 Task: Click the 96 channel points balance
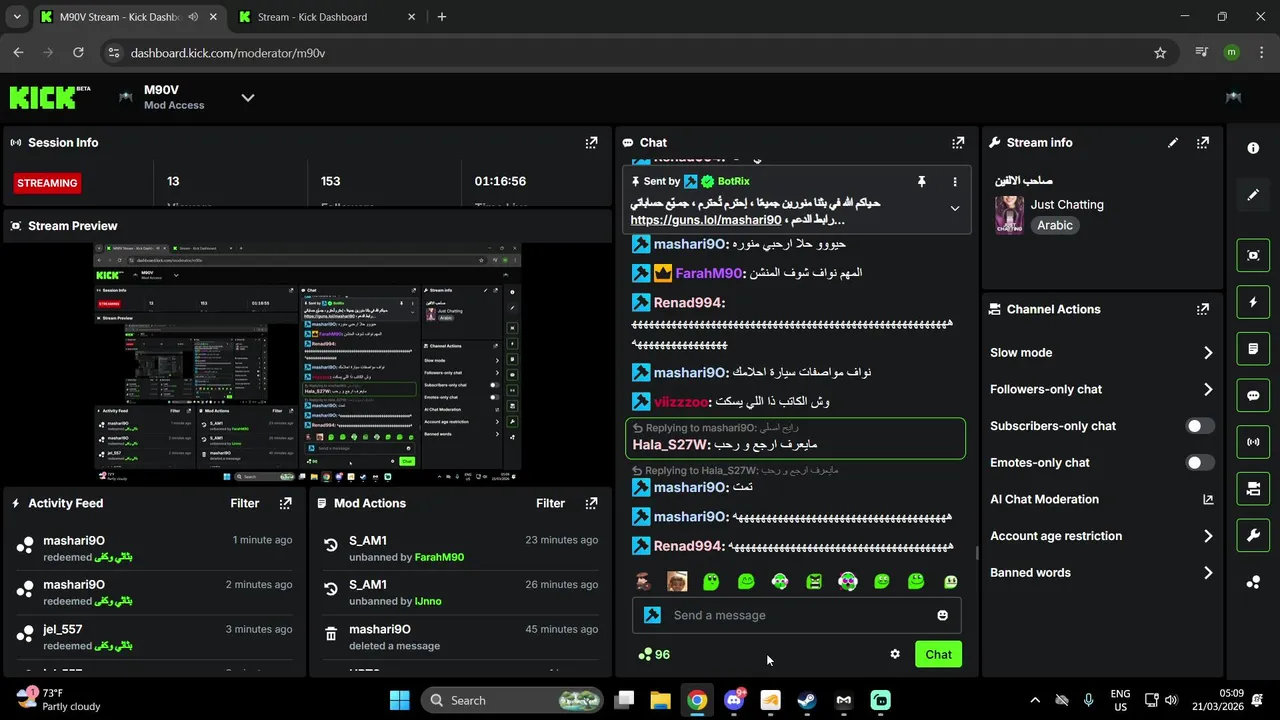(x=654, y=654)
